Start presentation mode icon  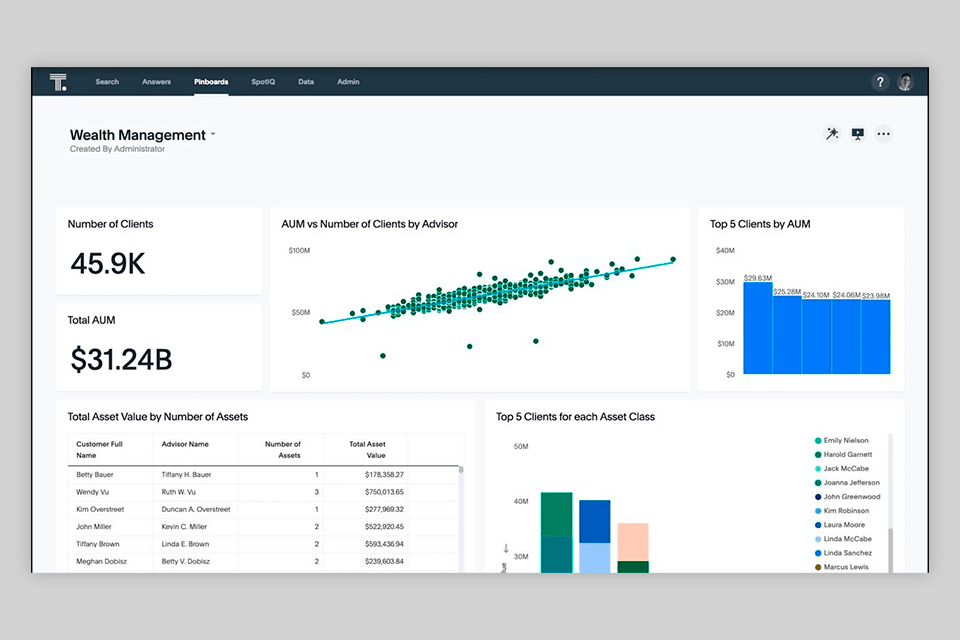(858, 134)
